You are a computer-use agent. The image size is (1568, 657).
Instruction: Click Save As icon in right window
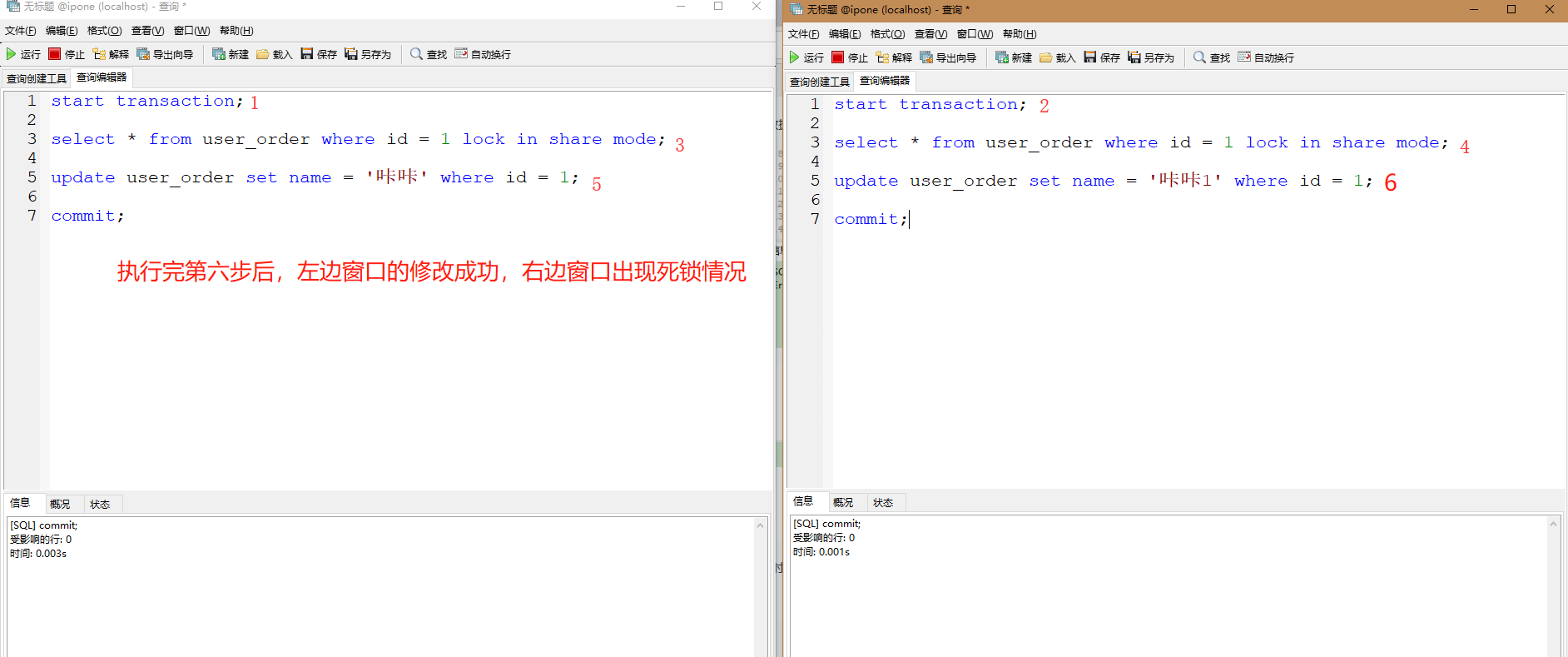pos(1134,57)
